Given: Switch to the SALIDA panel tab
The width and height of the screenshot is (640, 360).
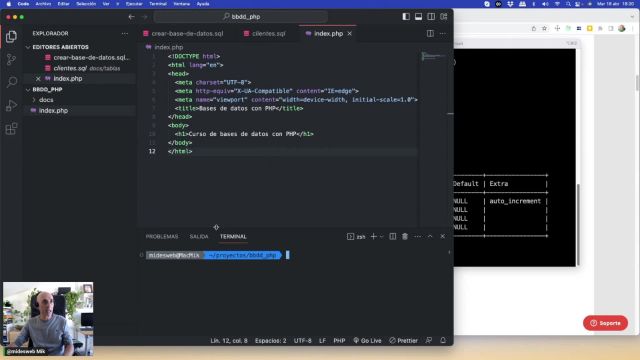Looking at the screenshot, I should pos(199,237).
